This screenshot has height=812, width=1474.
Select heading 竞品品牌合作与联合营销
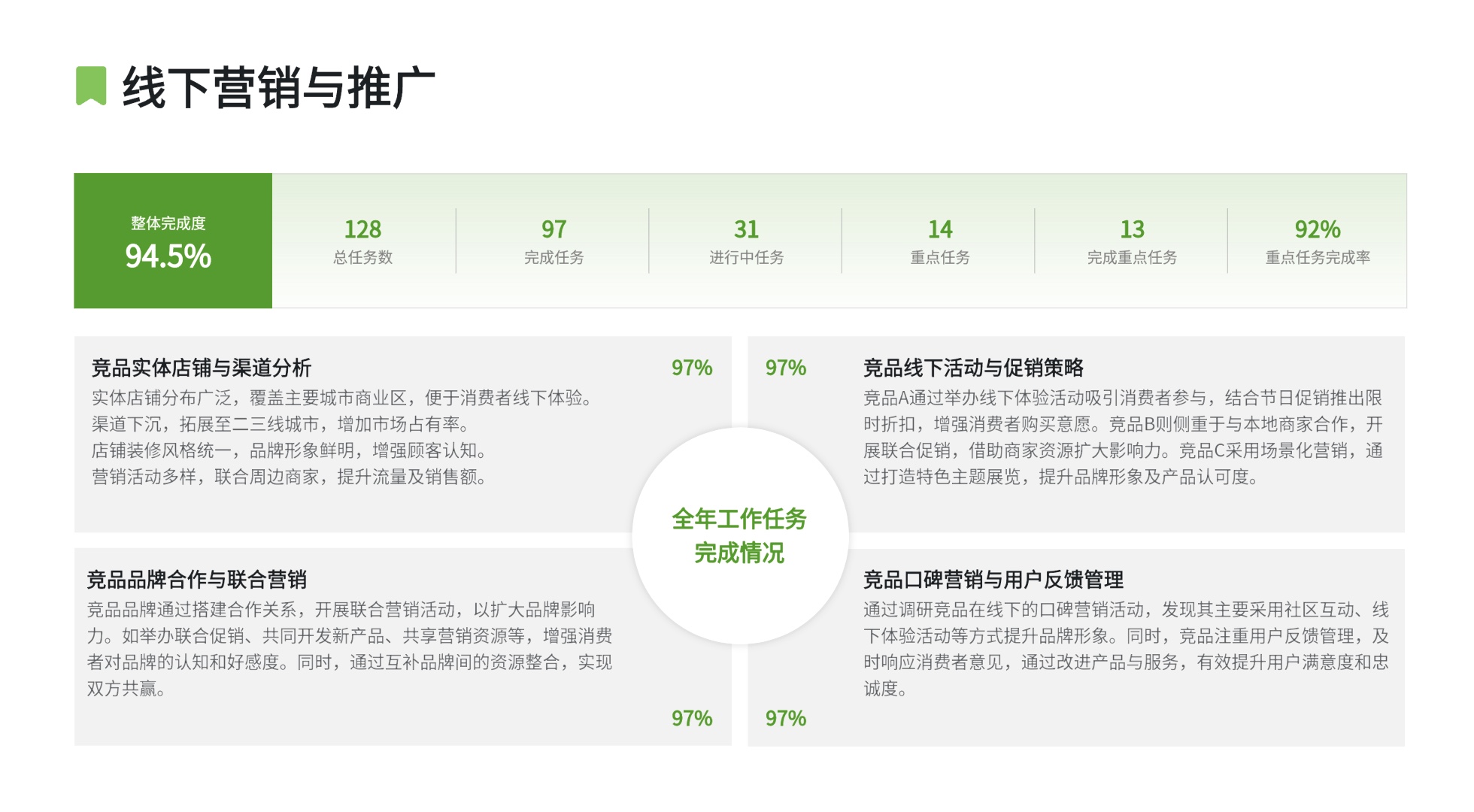pyautogui.click(x=197, y=580)
